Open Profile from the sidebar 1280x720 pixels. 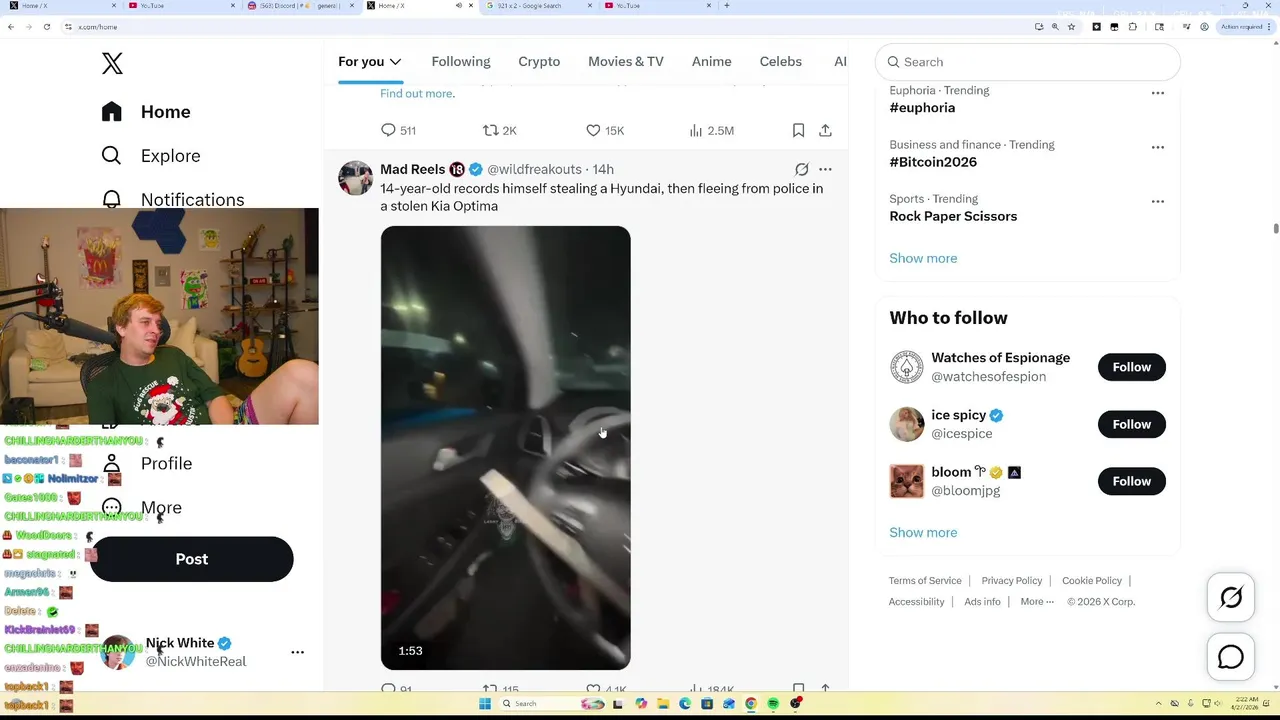147,464
